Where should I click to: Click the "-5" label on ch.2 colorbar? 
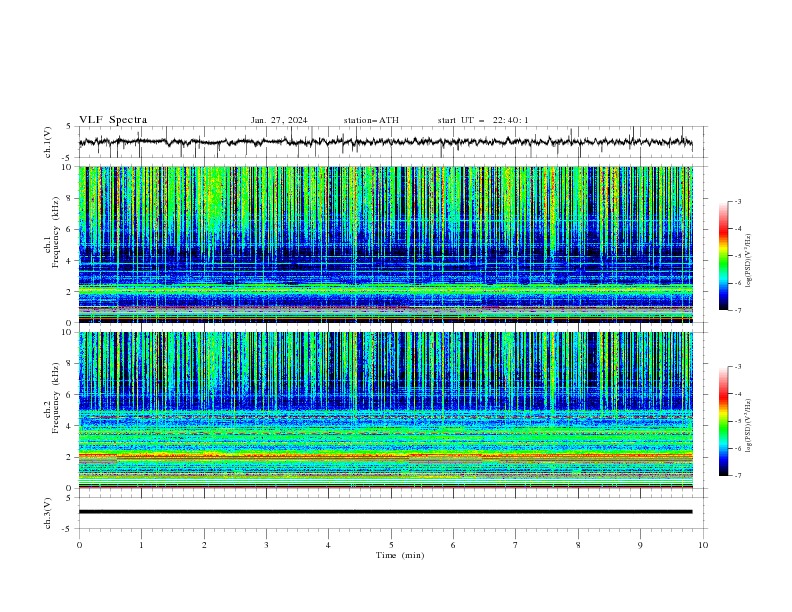(x=737, y=421)
